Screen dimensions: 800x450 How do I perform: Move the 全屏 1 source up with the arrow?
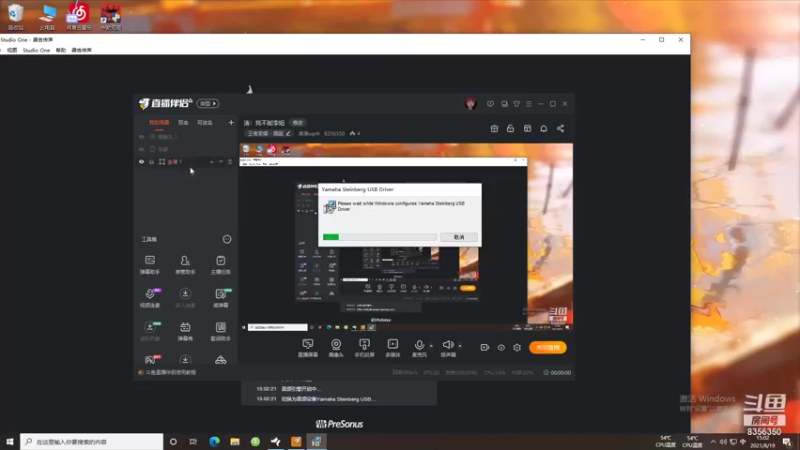point(211,162)
